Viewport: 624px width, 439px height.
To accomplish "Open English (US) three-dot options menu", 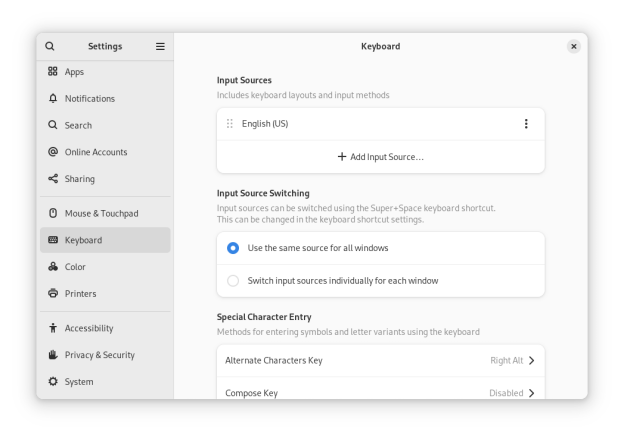I will point(526,124).
